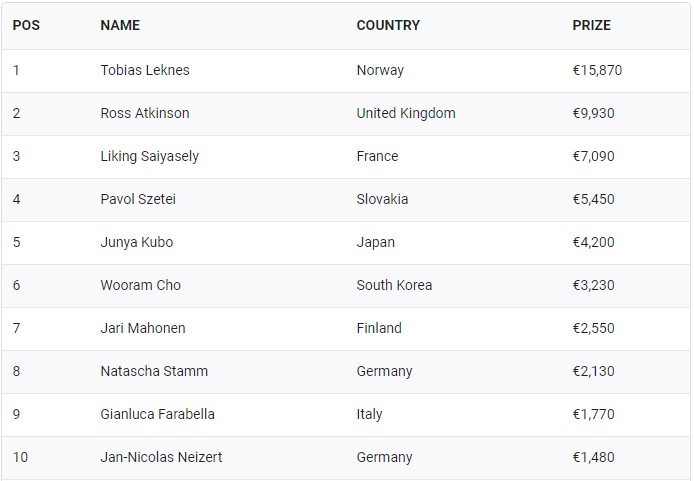Click the South Korea country cell
694x481 pixels.
(394, 286)
